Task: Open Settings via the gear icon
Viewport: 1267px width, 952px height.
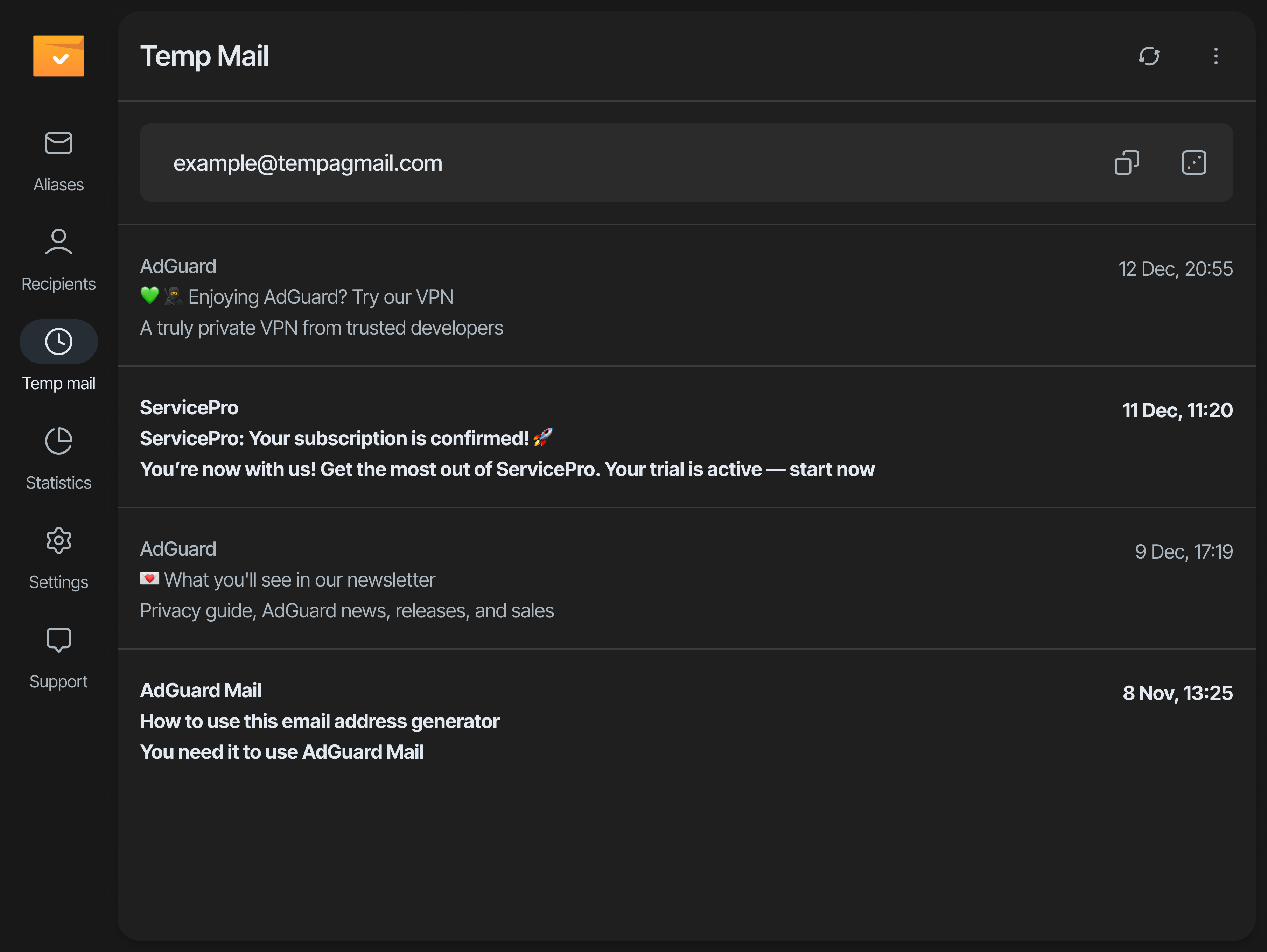Action: point(58,541)
